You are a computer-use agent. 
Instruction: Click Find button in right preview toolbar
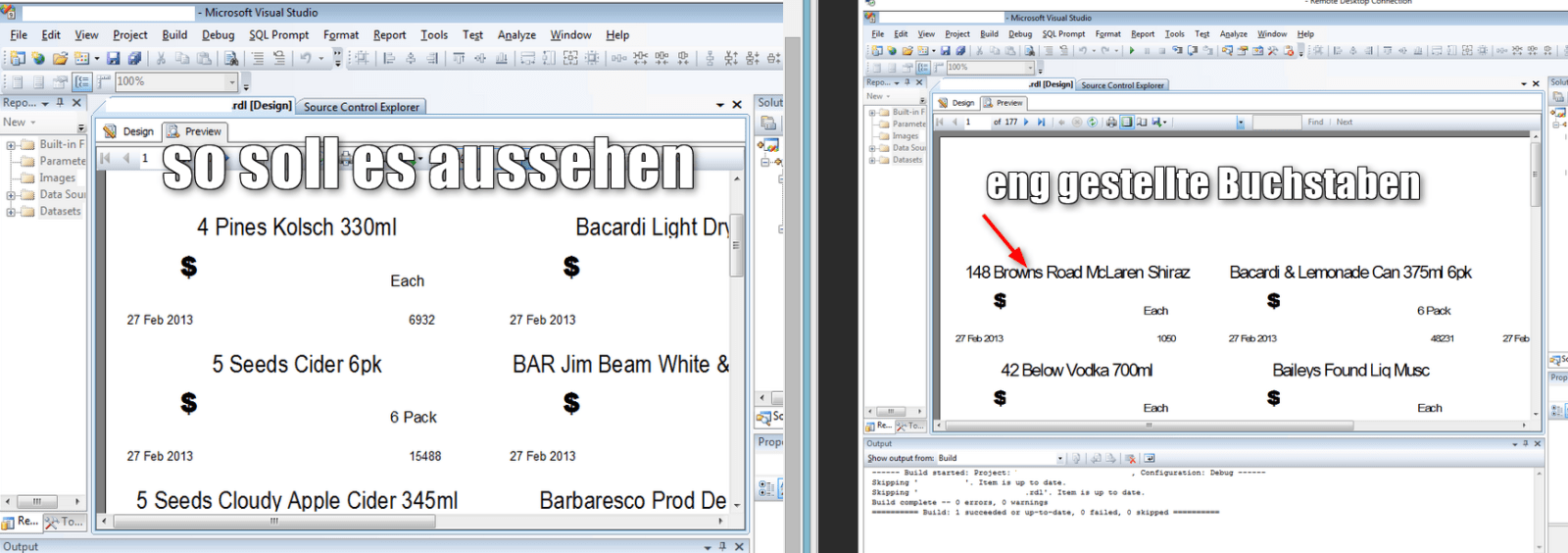click(1315, 123)
